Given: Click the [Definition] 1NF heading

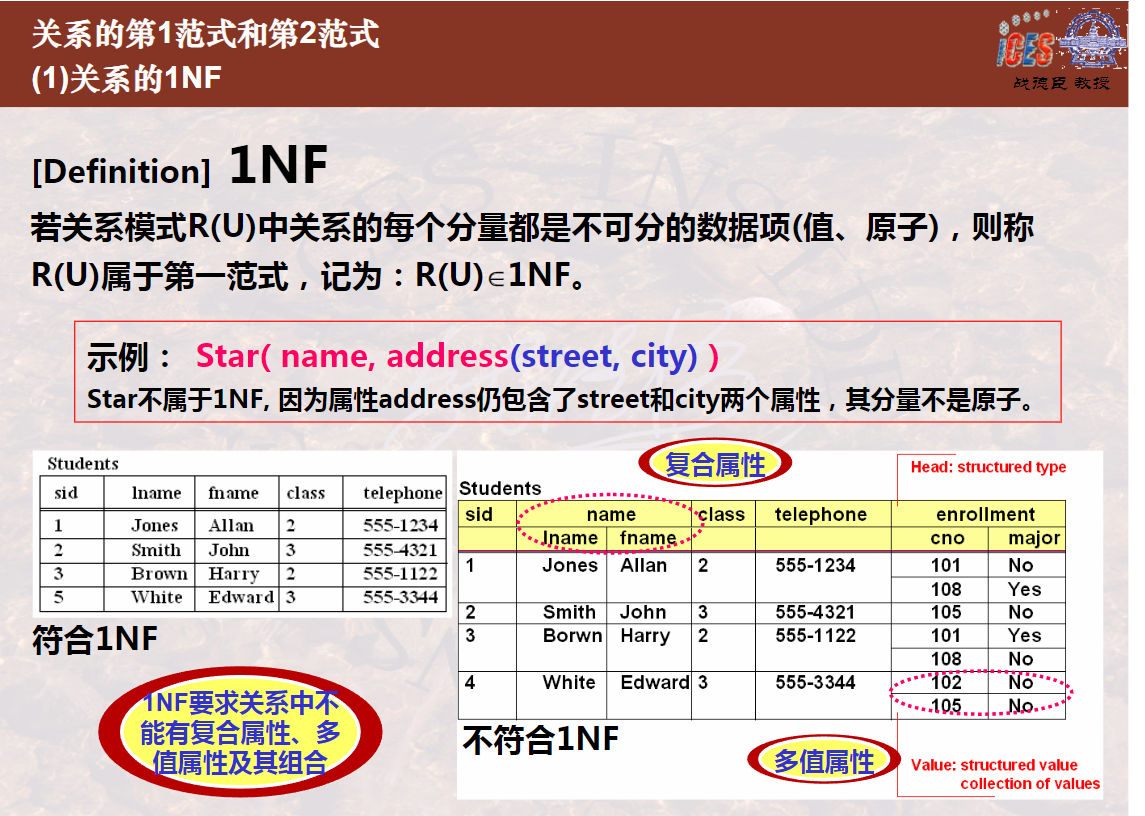Looking at the screenshot, I should pos(180,167).
